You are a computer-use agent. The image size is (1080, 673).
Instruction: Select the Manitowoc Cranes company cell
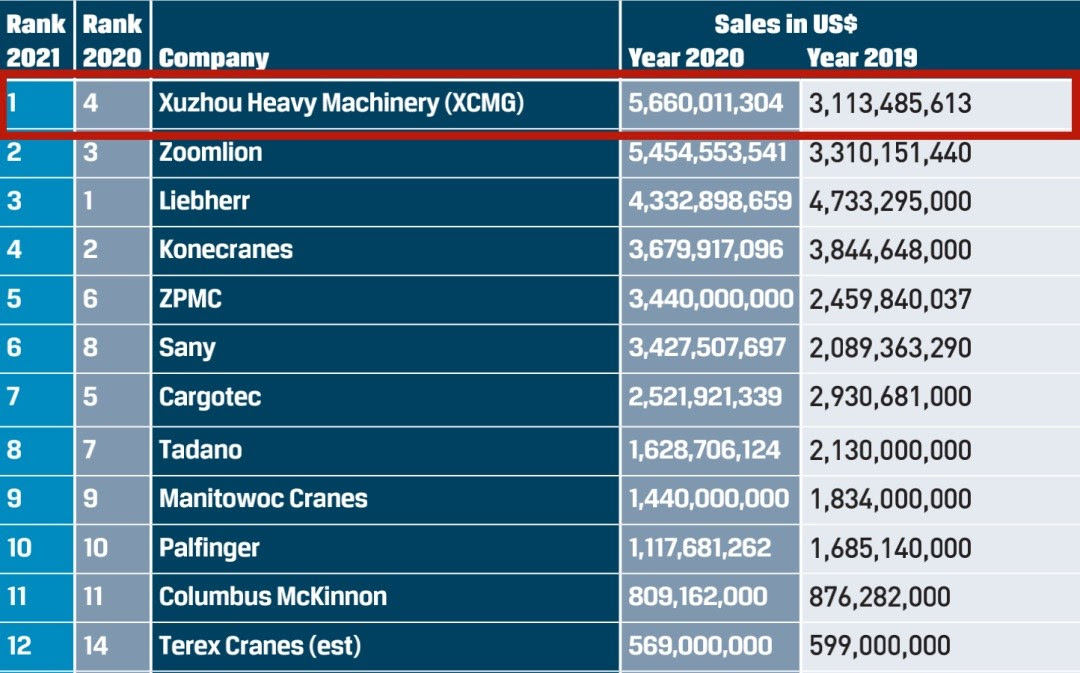click(x=263, y=499)
